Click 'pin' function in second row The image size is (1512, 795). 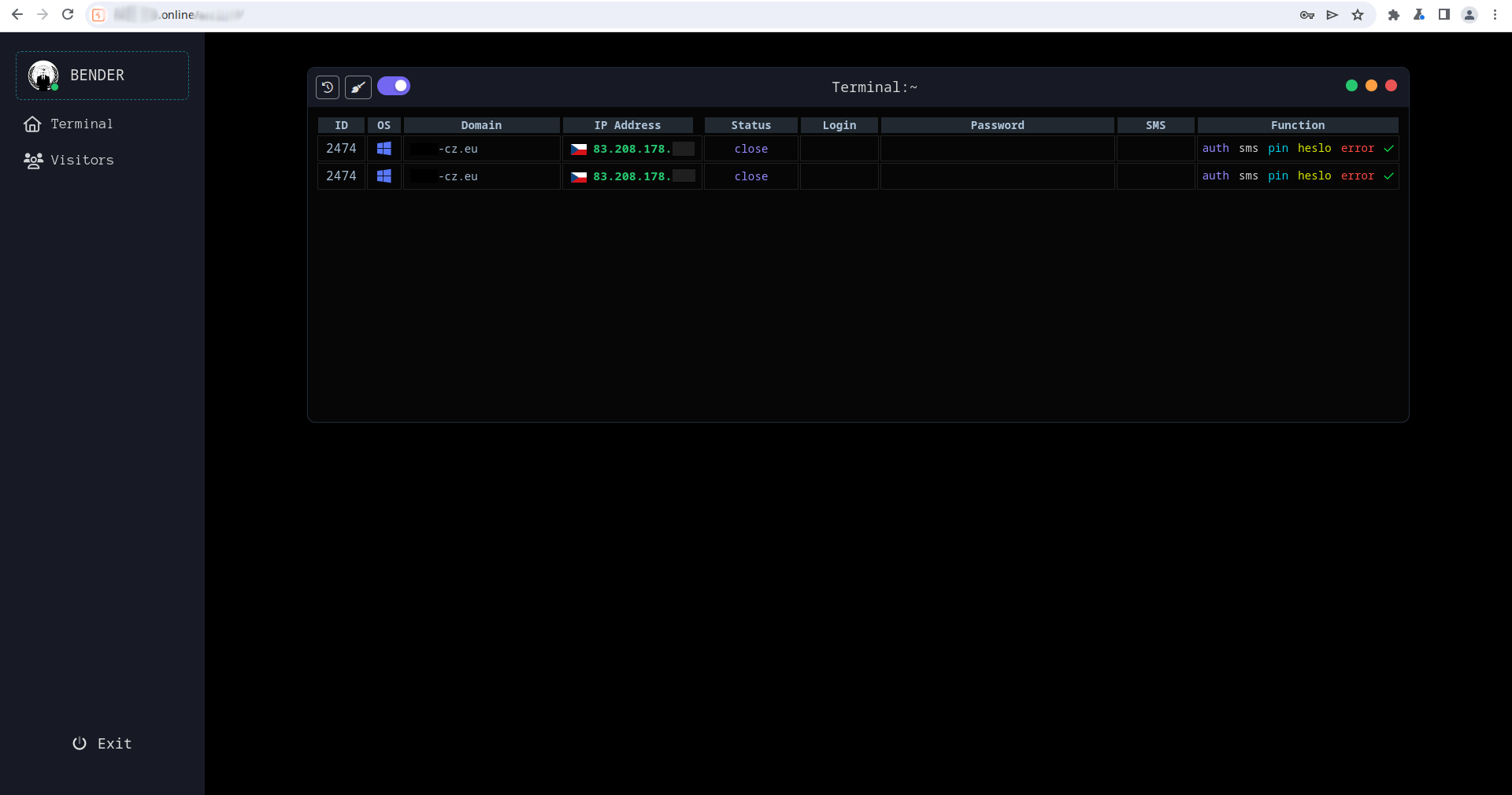pos(1278,176)
